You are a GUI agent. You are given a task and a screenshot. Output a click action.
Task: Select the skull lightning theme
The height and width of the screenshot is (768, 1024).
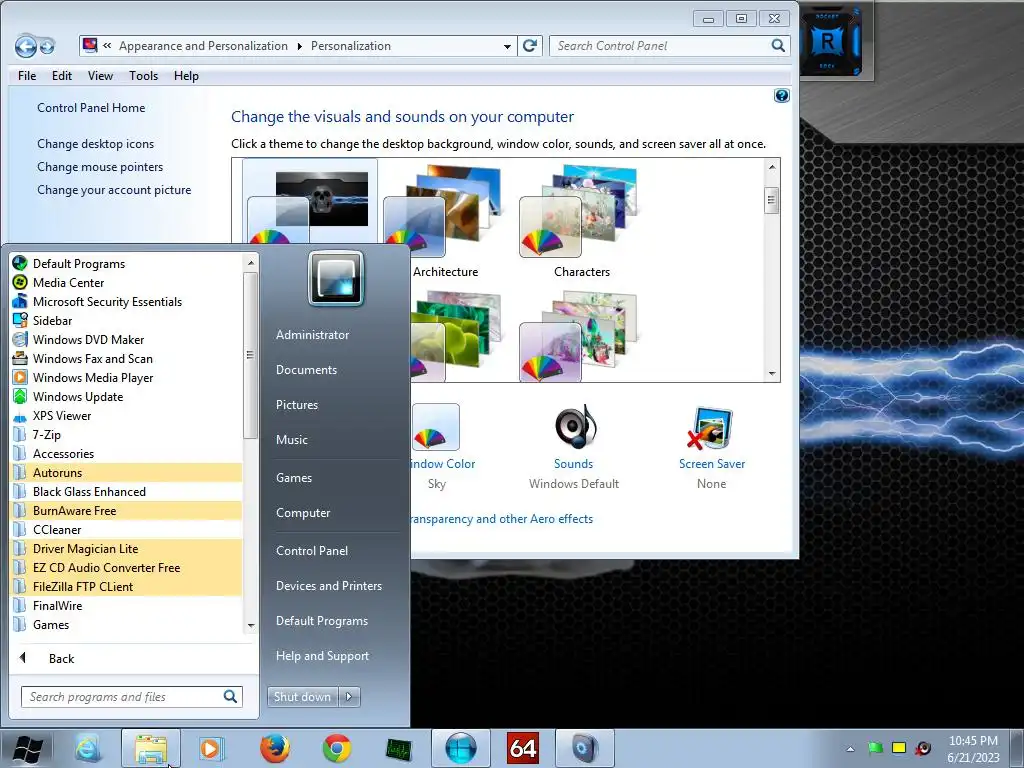click(x=310, y=202)
